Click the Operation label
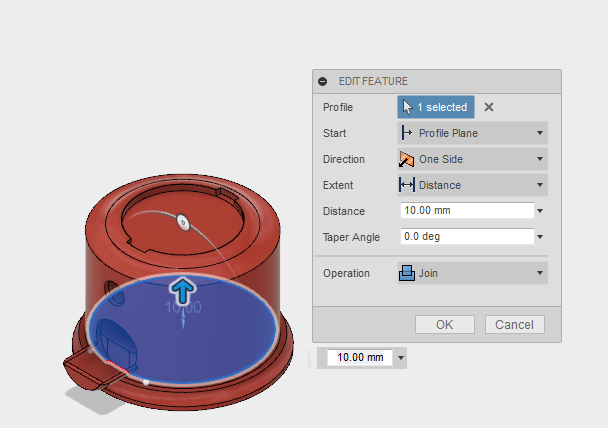This screenshot has width=608, height=428. (x=346, y=273)
